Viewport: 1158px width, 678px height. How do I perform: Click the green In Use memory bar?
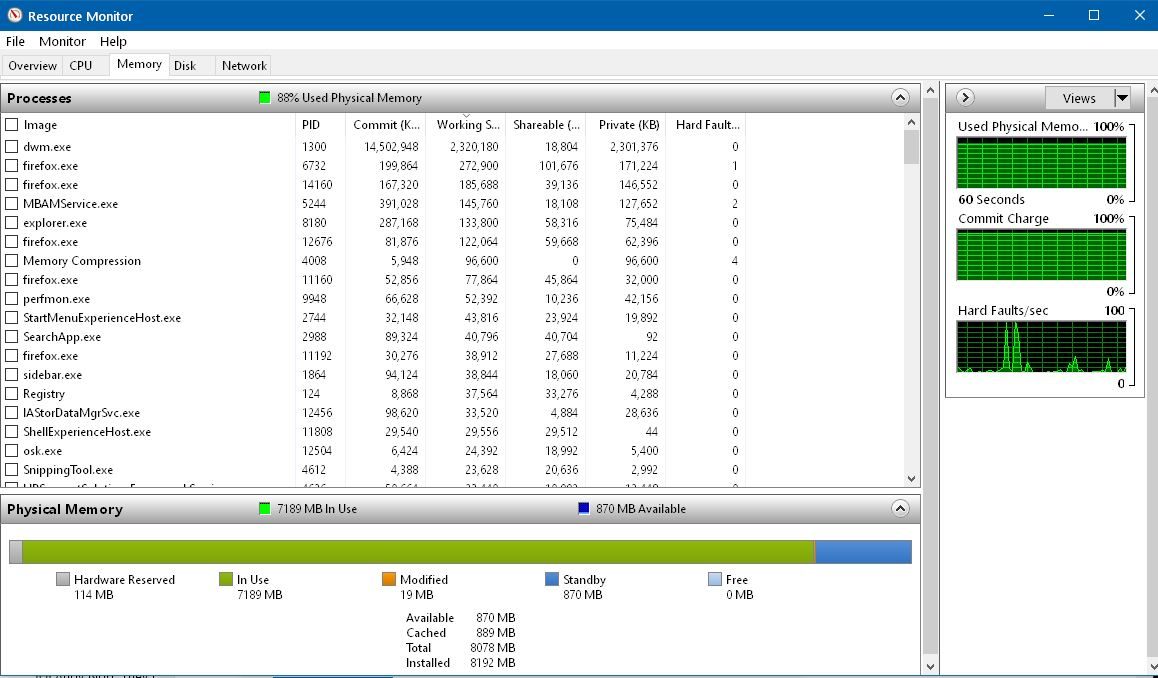418,552
